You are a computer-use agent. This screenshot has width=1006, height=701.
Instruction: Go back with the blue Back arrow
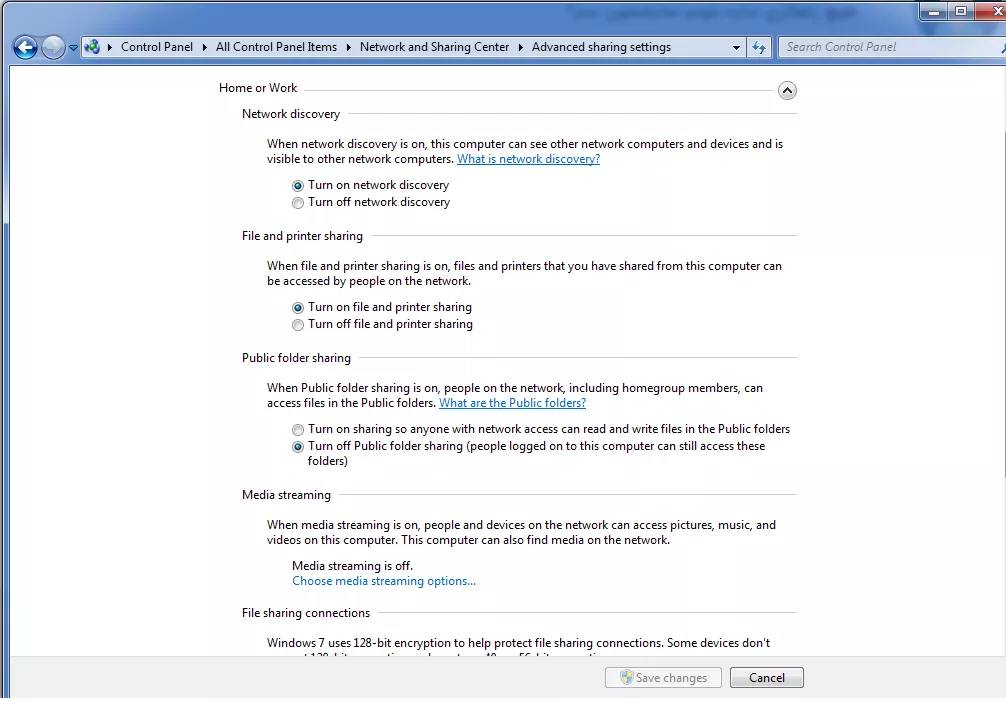[x=26, y=47]
